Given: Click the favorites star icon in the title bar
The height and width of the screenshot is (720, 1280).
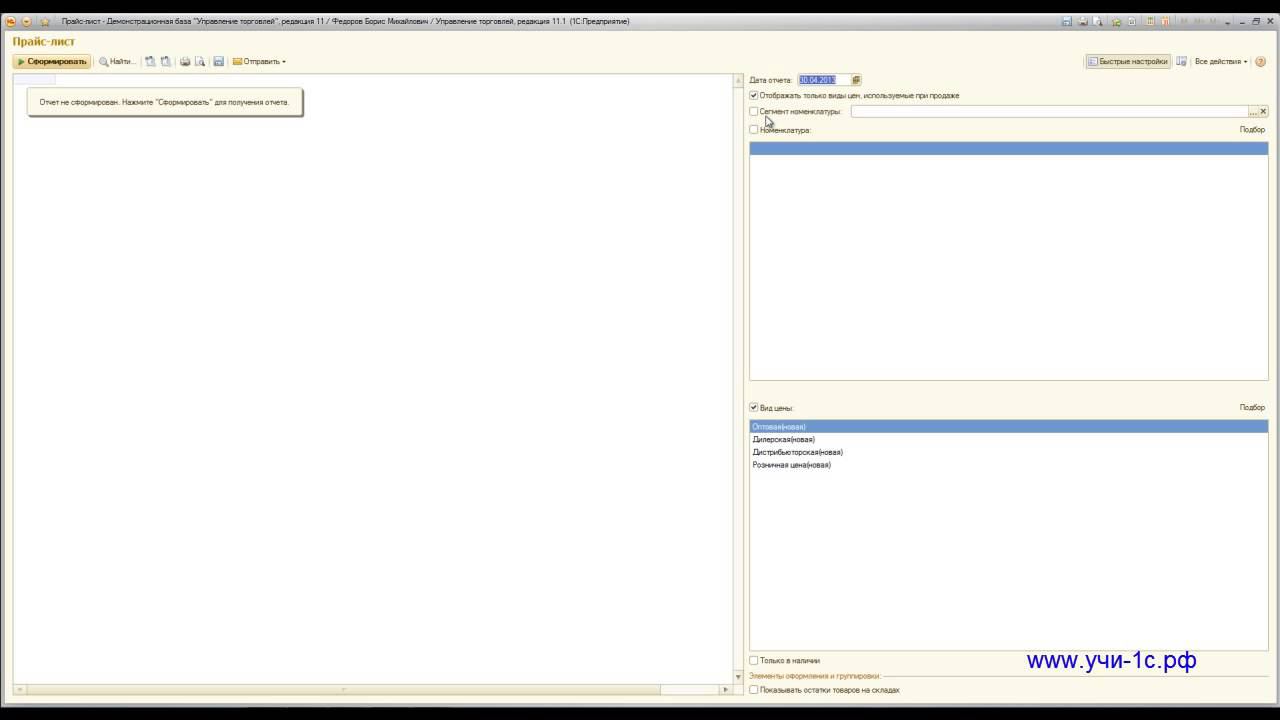Looking at the screenshot, I should pyautogui.click(x=45, y=21).
